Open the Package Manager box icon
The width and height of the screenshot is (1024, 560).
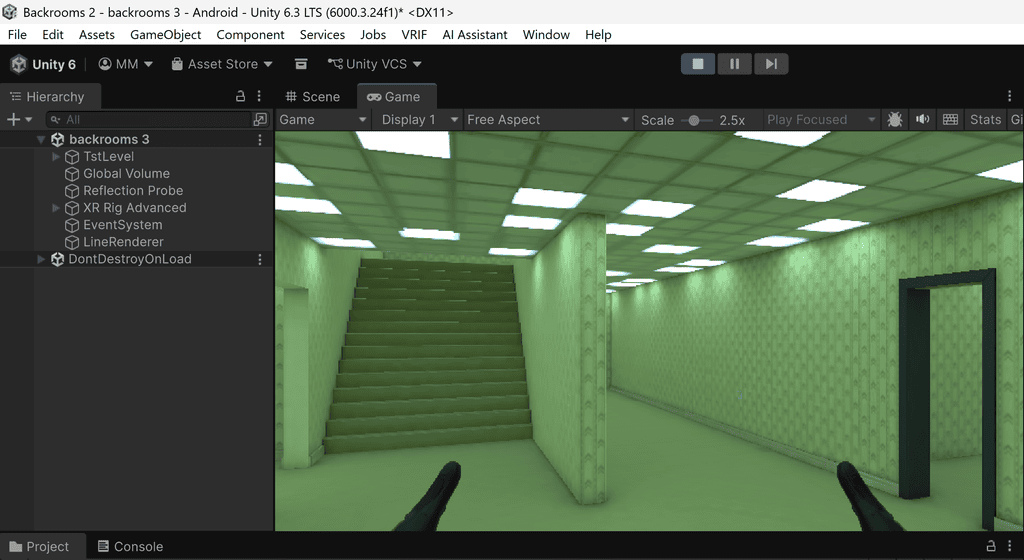pyautogui.click(x=301, y=64)
